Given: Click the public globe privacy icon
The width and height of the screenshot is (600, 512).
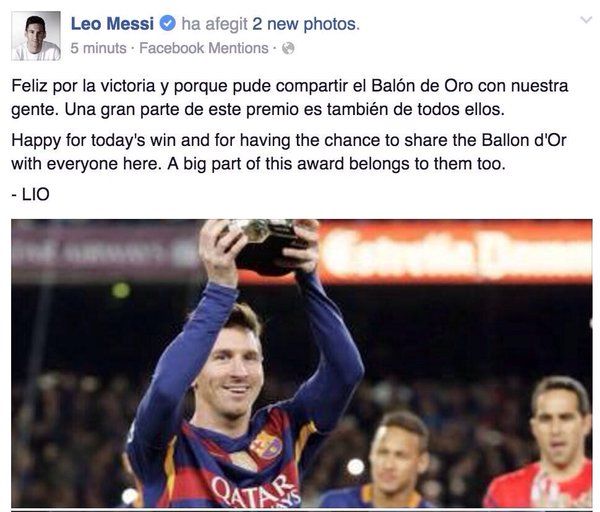Looking at the screenshot, I should [288, 49].
